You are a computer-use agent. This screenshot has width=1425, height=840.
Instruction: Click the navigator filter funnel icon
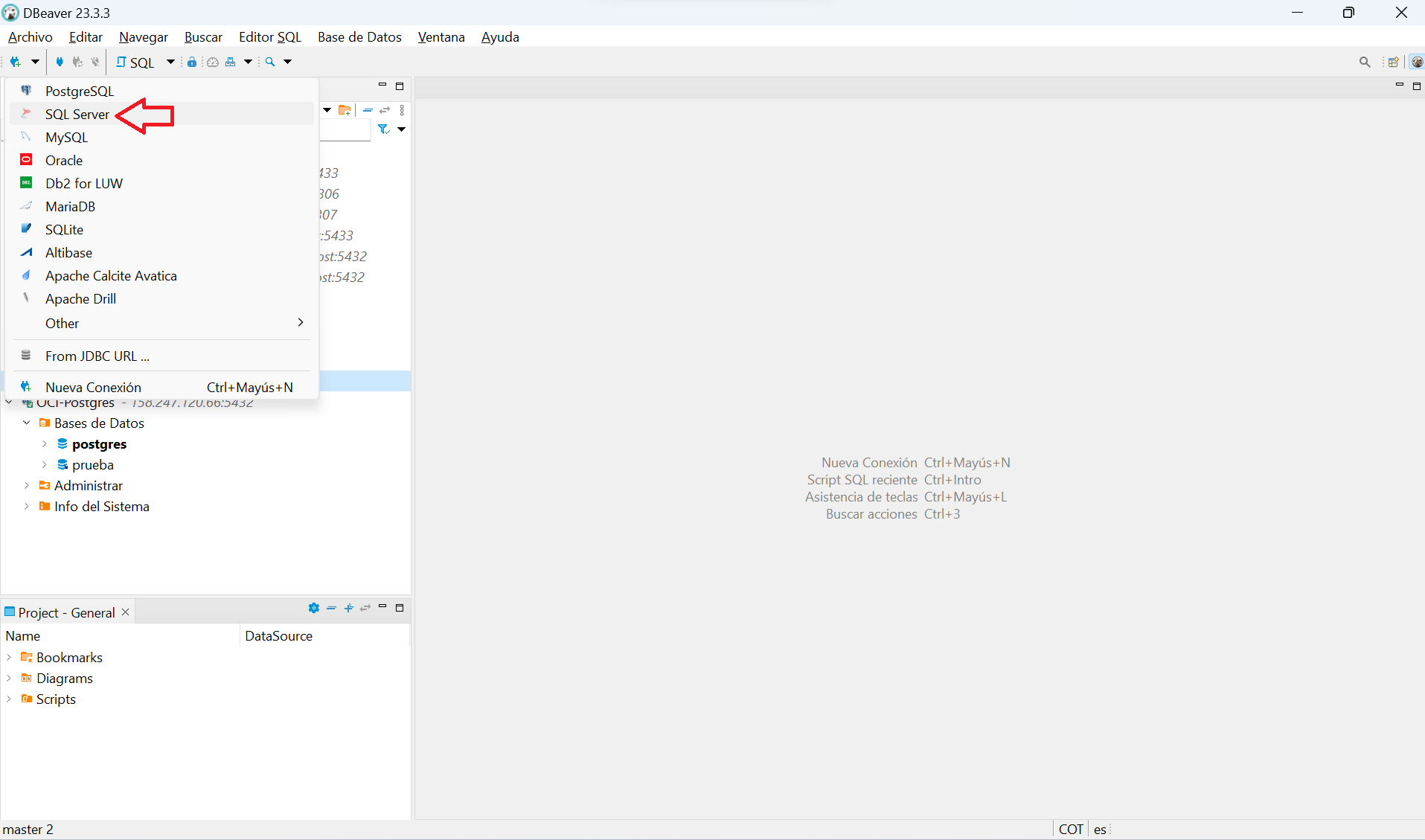(x=383, y=129)
